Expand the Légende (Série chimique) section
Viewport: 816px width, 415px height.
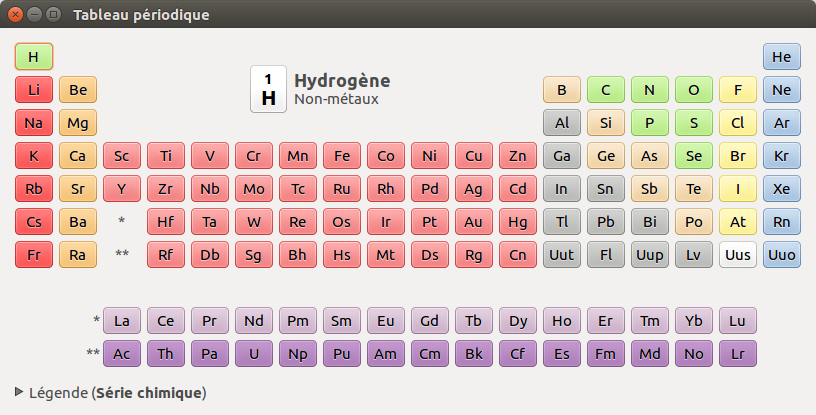pyautogui.click(x=110, y=393)
